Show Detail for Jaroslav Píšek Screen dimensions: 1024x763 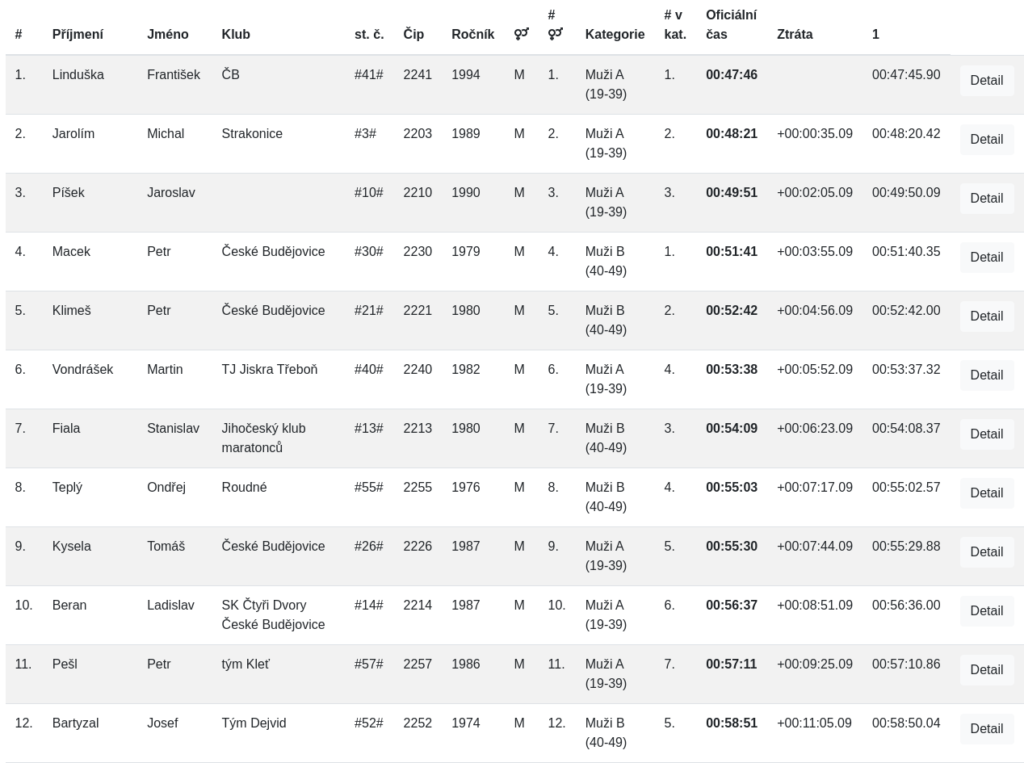[986, 198]
